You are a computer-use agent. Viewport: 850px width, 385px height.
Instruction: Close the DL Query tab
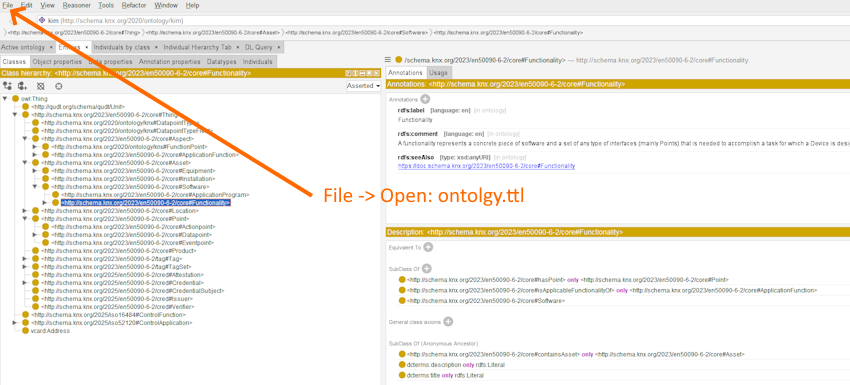click(x=278, y=48)
